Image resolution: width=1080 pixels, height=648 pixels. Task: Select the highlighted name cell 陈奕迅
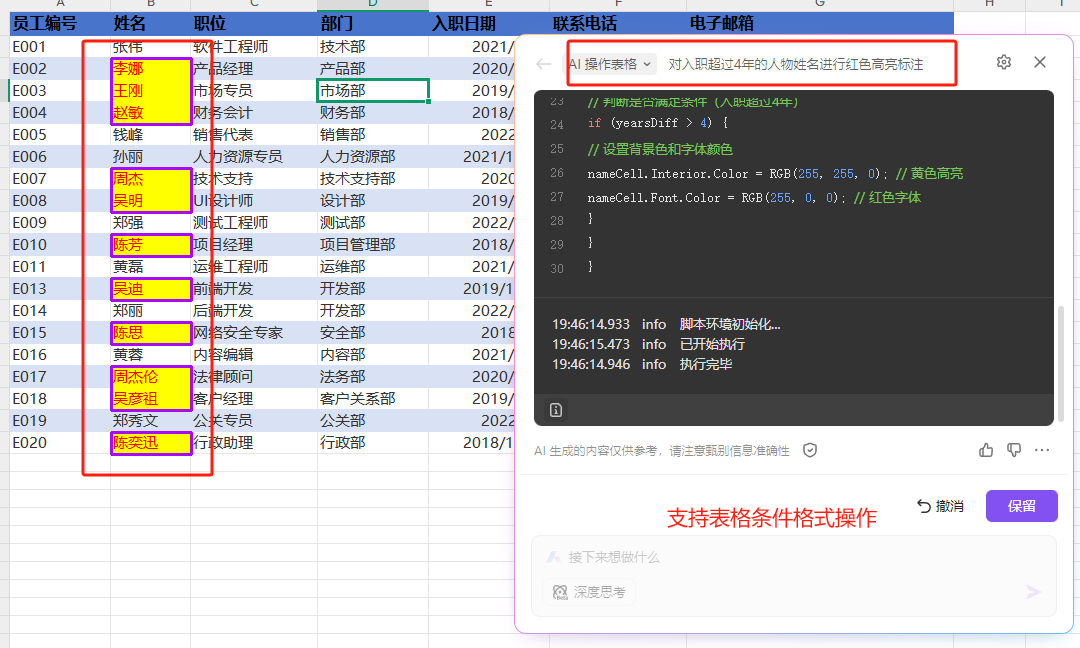click(150, 443)
